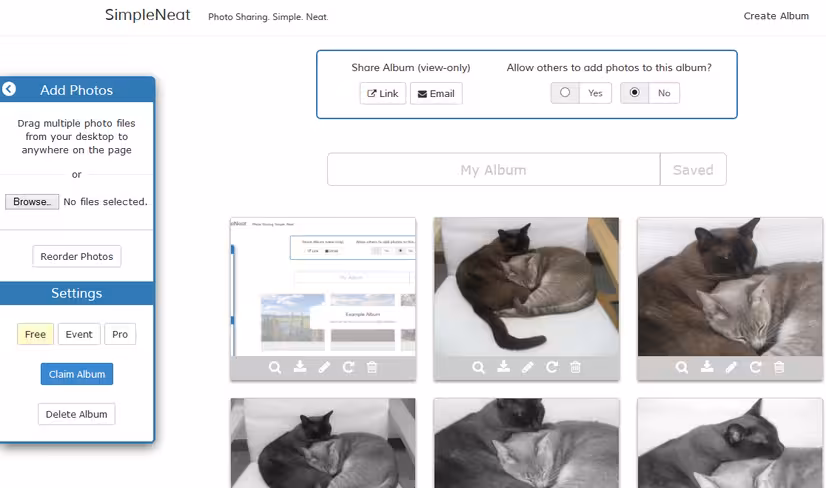This screenshot has height=488, width=826.
Task: Trash the cats-on-white-chair photo
Action: [575, 367]
